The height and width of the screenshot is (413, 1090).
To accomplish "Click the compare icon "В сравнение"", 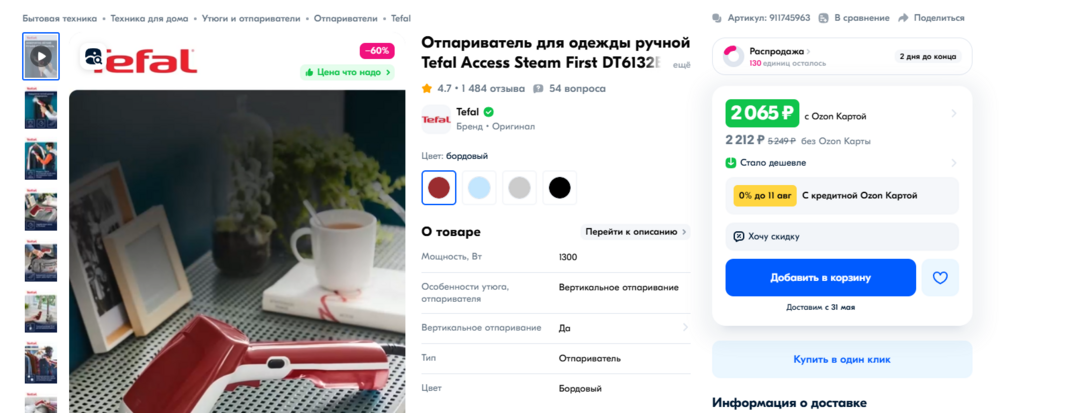I will (823, 18).
